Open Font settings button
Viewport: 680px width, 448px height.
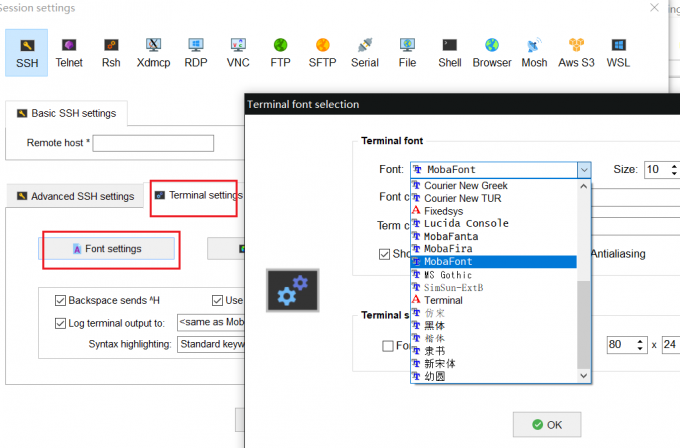tap(107, 249)
